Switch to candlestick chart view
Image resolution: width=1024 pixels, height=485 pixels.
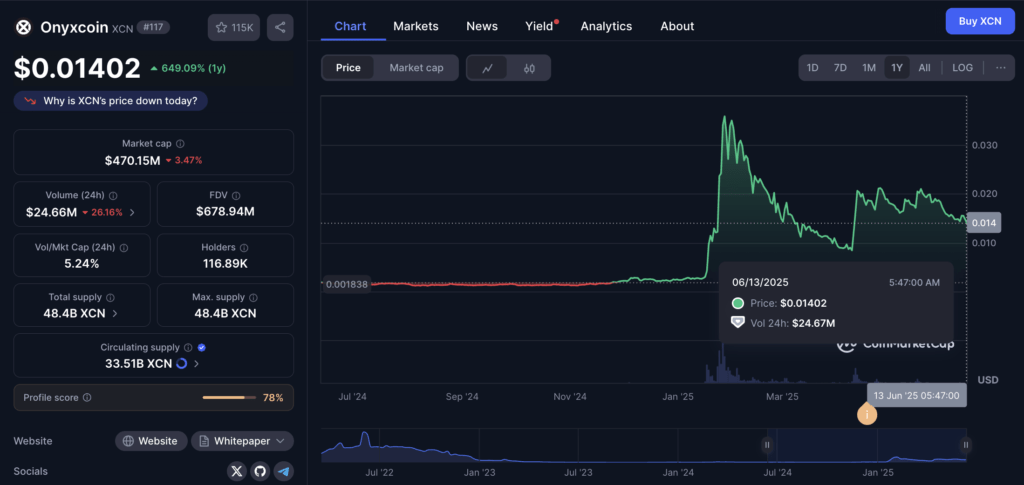530,68
